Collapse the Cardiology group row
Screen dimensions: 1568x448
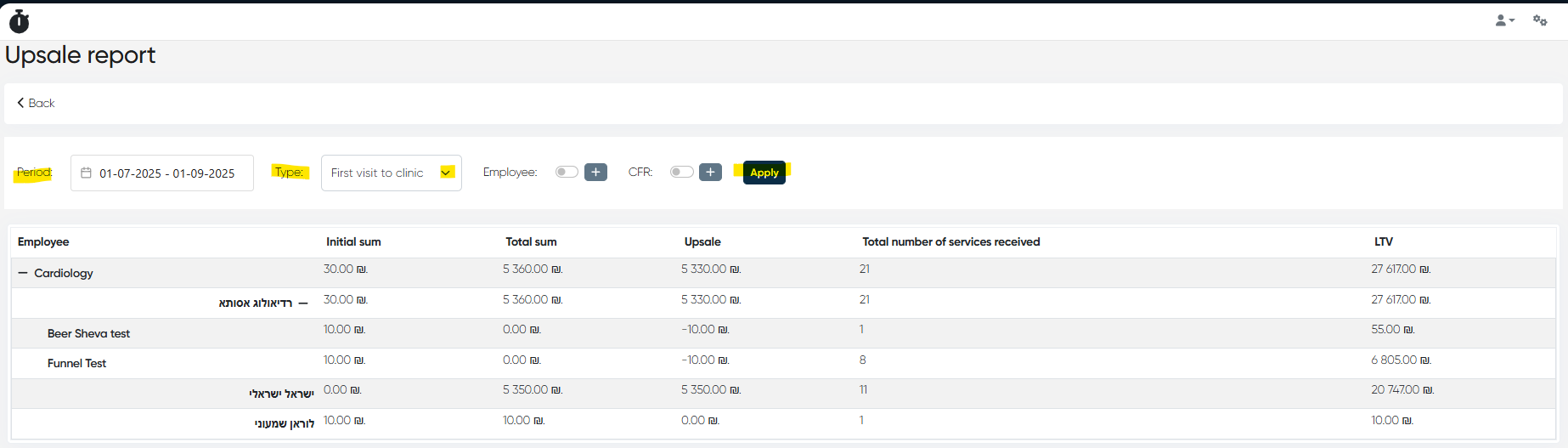click(23, 273)
